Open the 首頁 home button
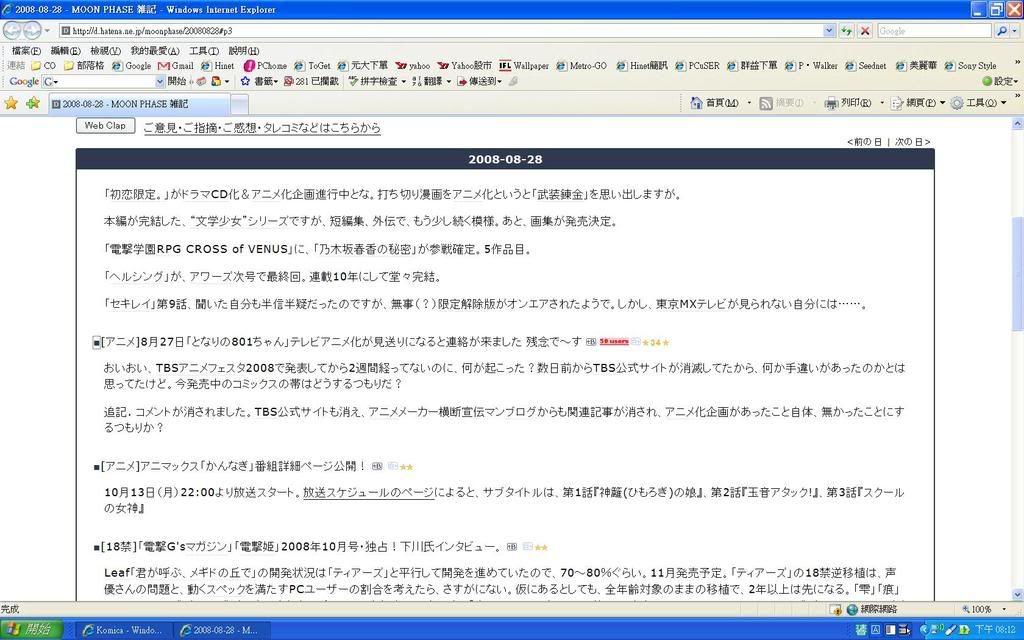The width and height of the screenshot is (1024, 640). (715, 103)
